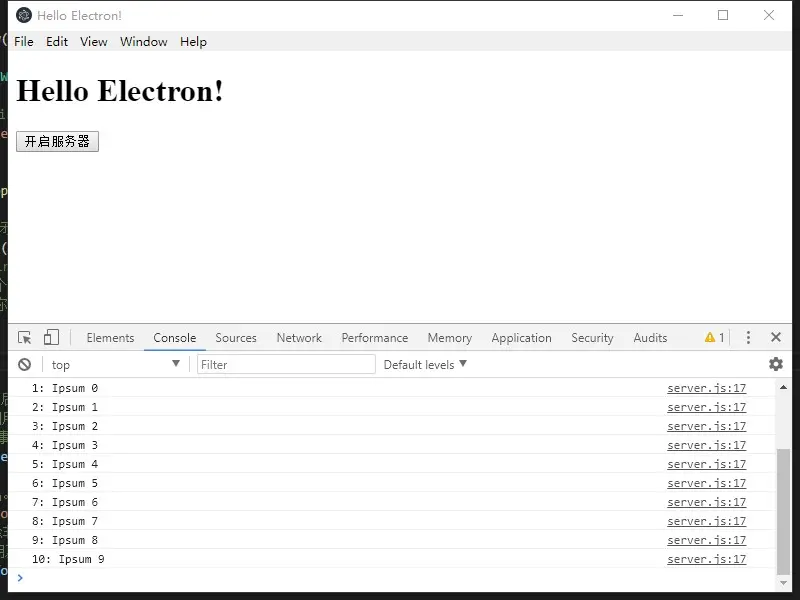This screenshot has height=600, width=800.
Task: Go to the Network tab
Action: (299, 338)
